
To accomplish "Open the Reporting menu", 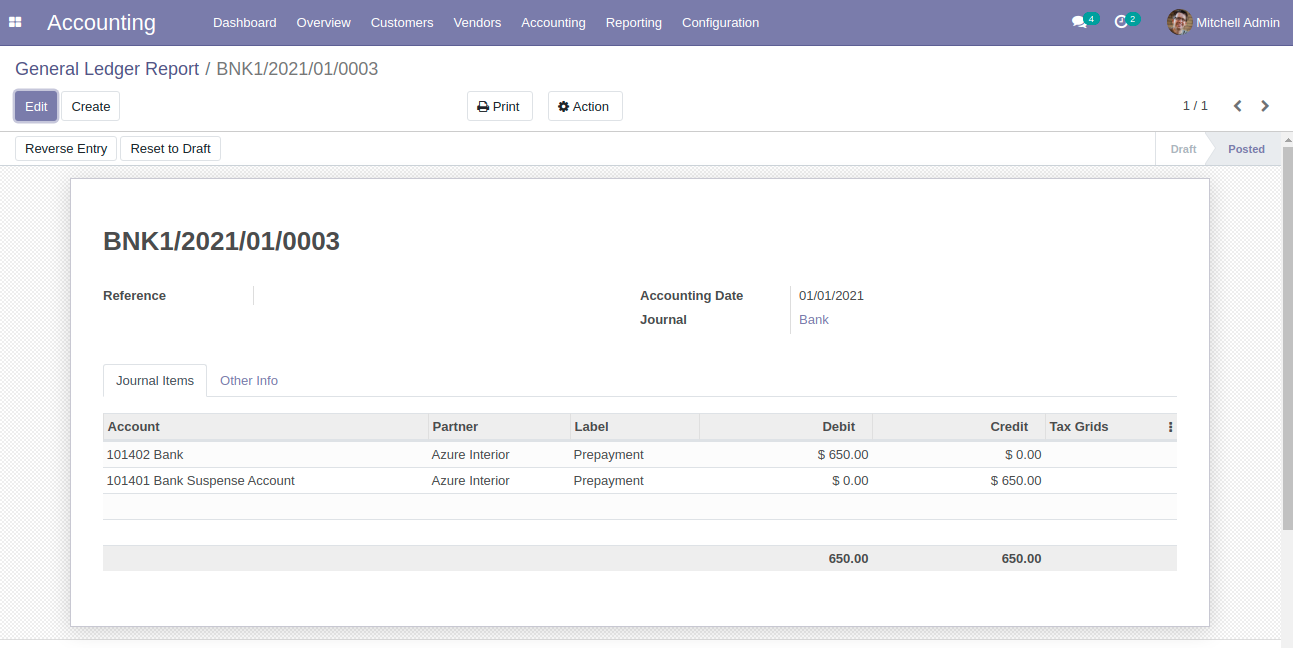I will (633, 22).
